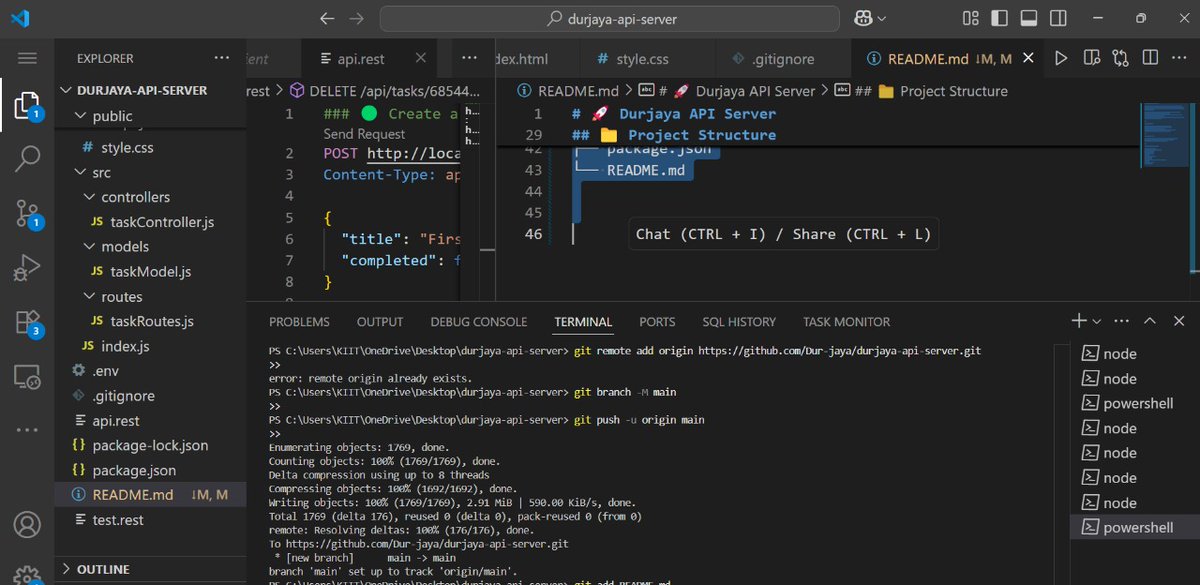Open Explorer Views and More Actions ellipsis
The width and height of the screenshot is (1200, 585).
[x=222, y=58]
